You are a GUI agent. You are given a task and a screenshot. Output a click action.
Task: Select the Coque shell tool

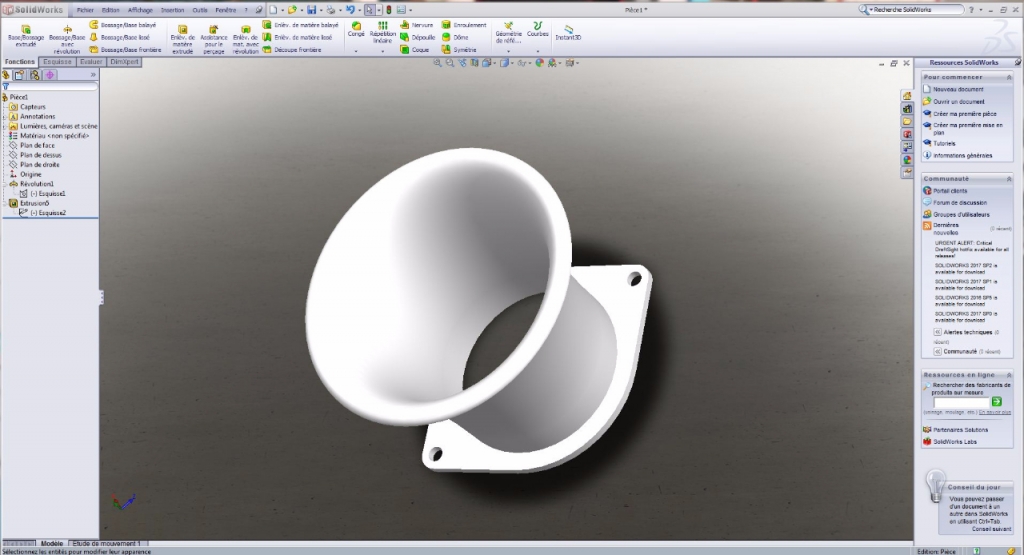415,50
